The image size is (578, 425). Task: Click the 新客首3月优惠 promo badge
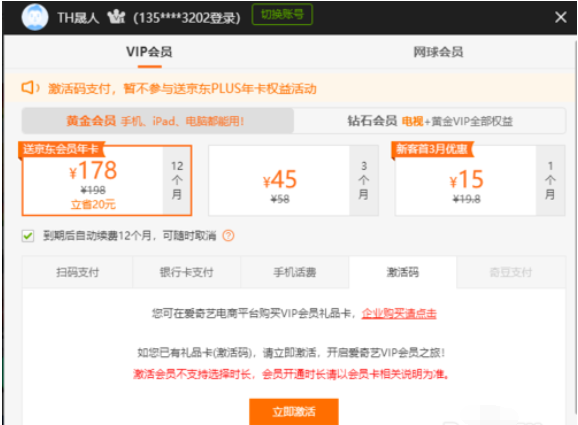tap(432, 149)
